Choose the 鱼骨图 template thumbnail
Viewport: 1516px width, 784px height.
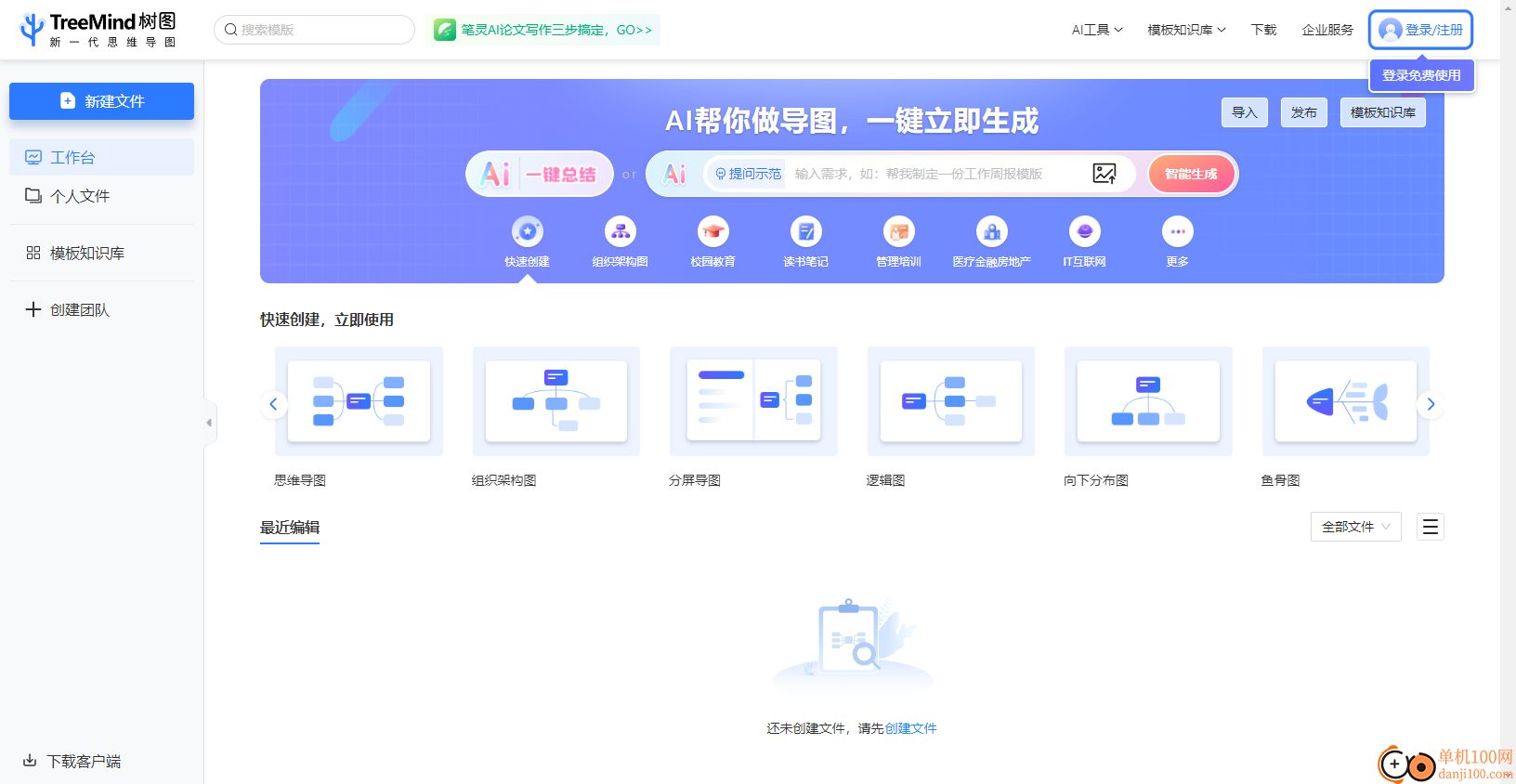(1346, 401)
